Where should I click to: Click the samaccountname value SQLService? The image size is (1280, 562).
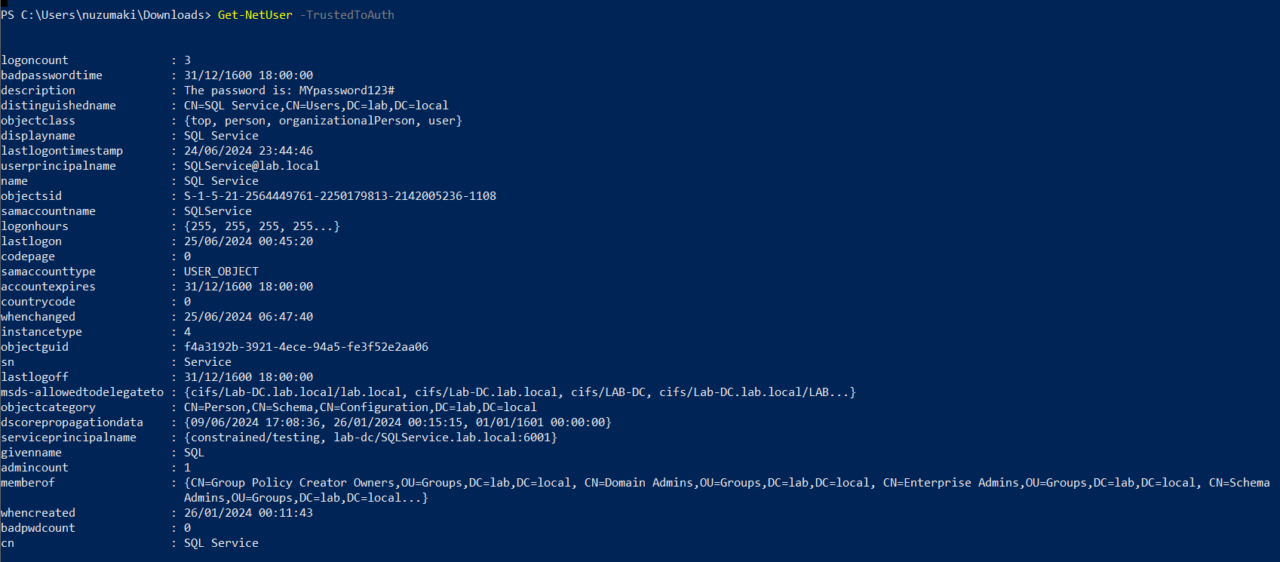pos(218,211)
